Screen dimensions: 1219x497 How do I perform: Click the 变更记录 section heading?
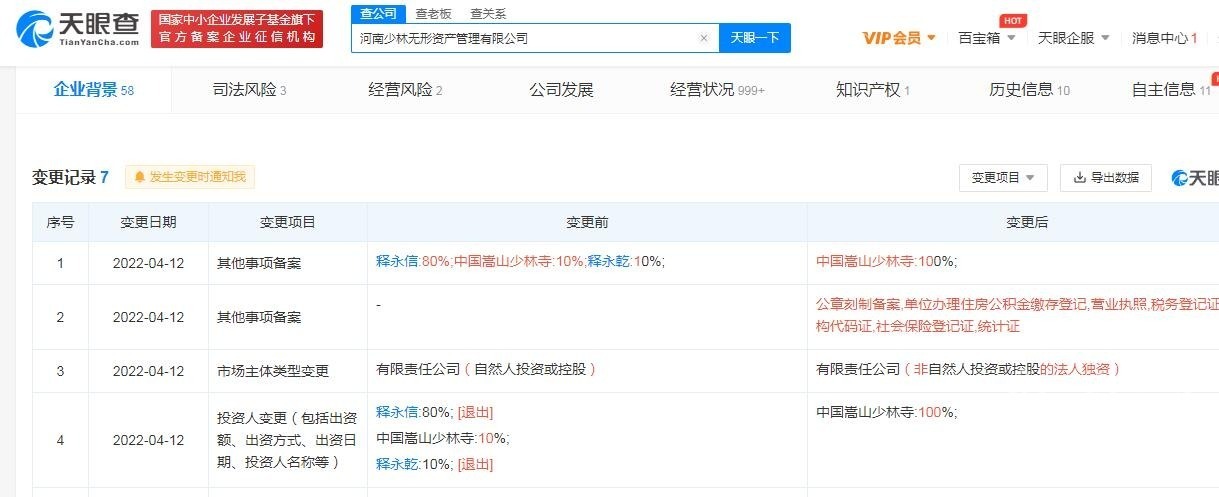click(70, 177)
